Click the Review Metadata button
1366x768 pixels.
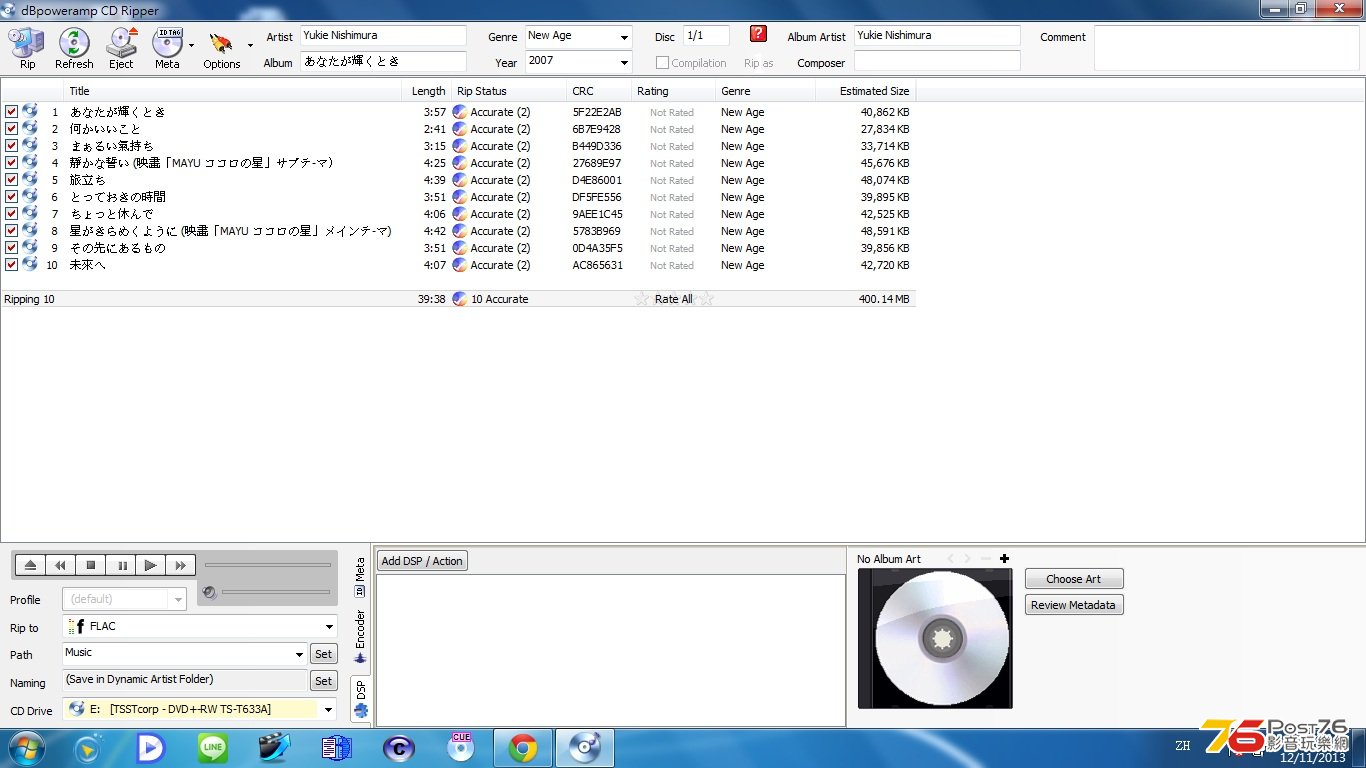pyautogui.click(x=1074, y=605)
